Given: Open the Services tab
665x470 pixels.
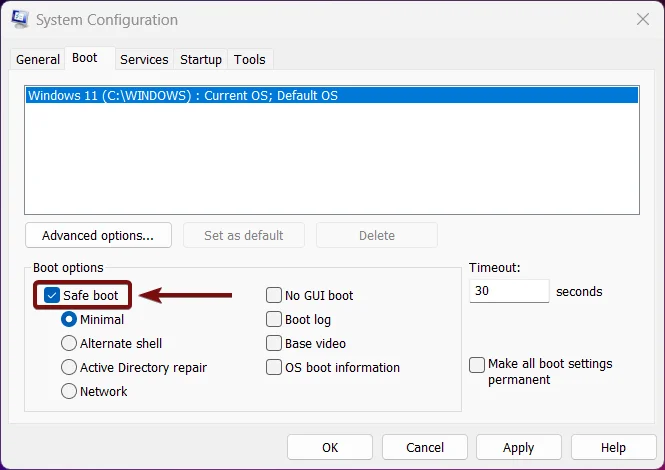Looking at the screenshot, I should (x=144, y=59).
